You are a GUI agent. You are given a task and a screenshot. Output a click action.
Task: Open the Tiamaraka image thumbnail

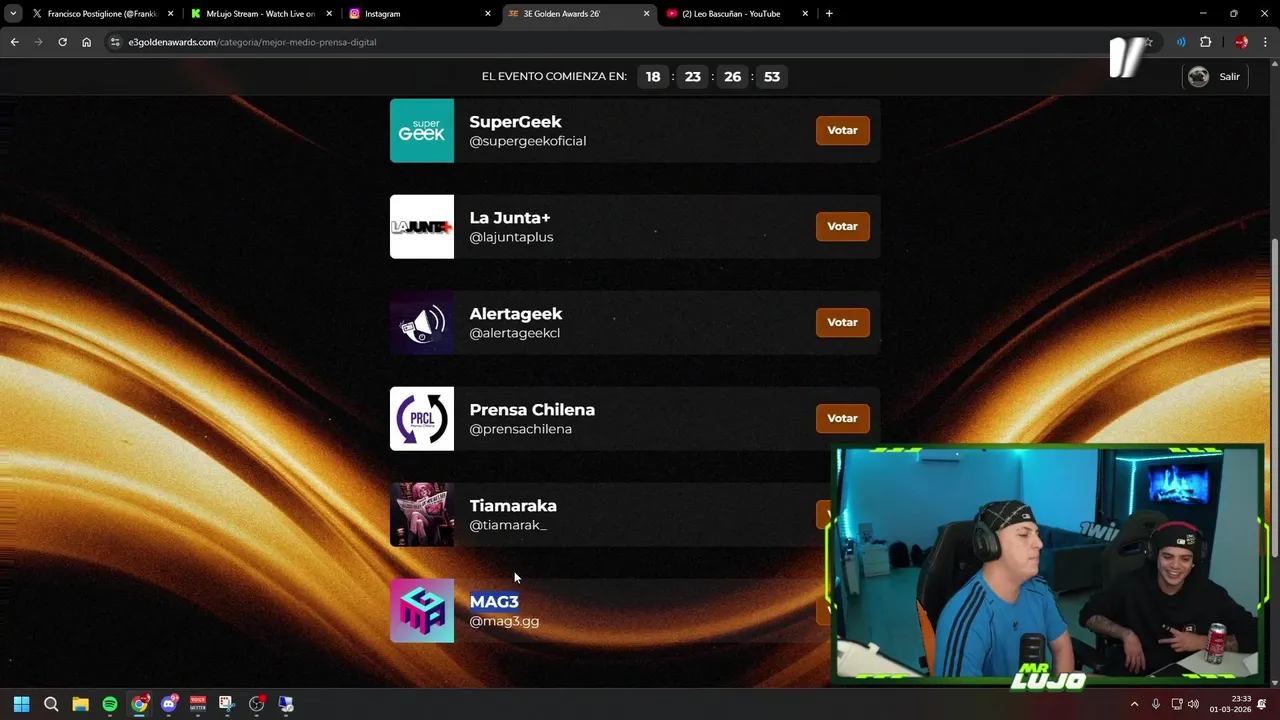(422, 515)
